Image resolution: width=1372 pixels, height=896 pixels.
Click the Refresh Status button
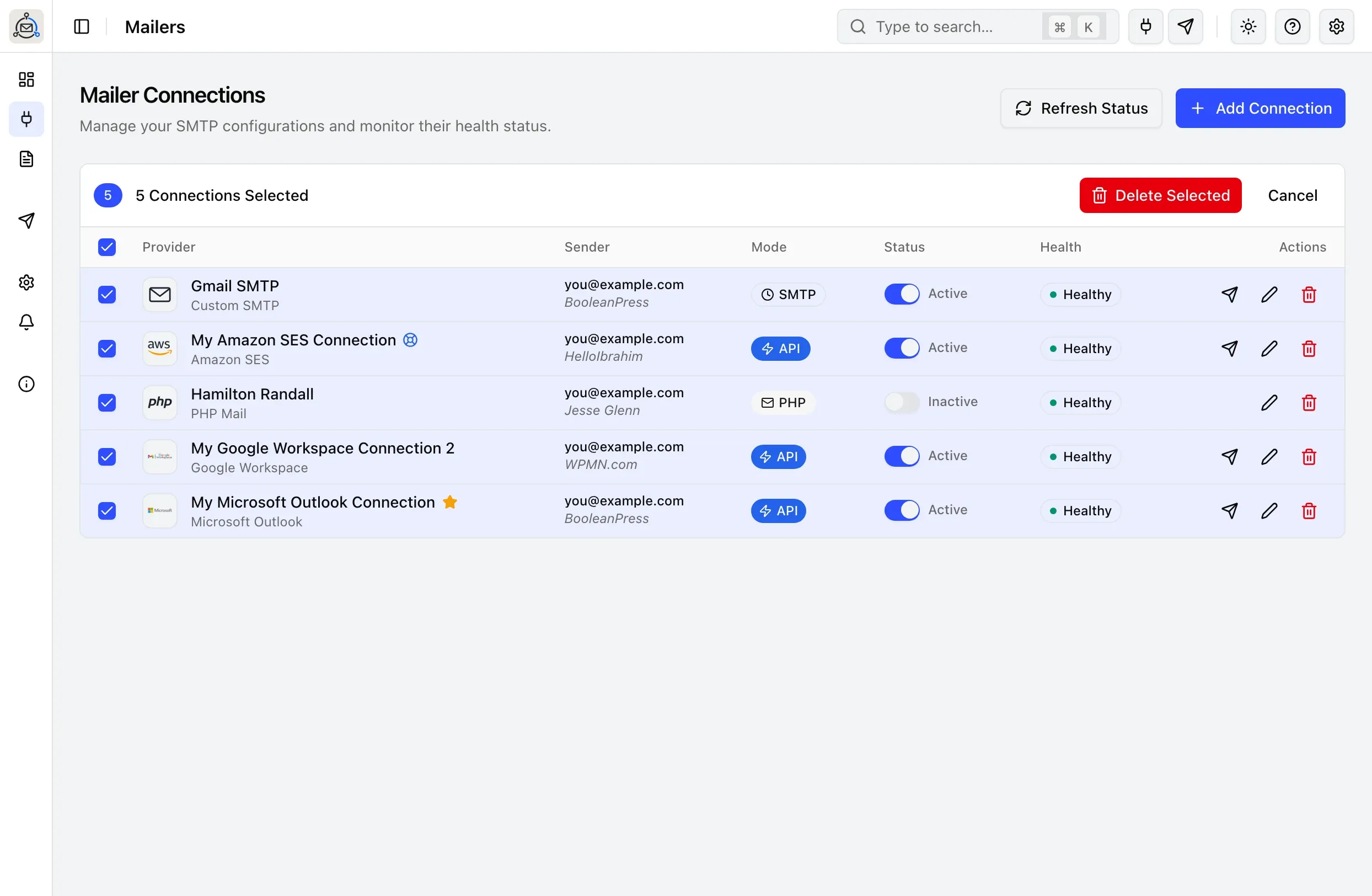(x=1081, y=108)
